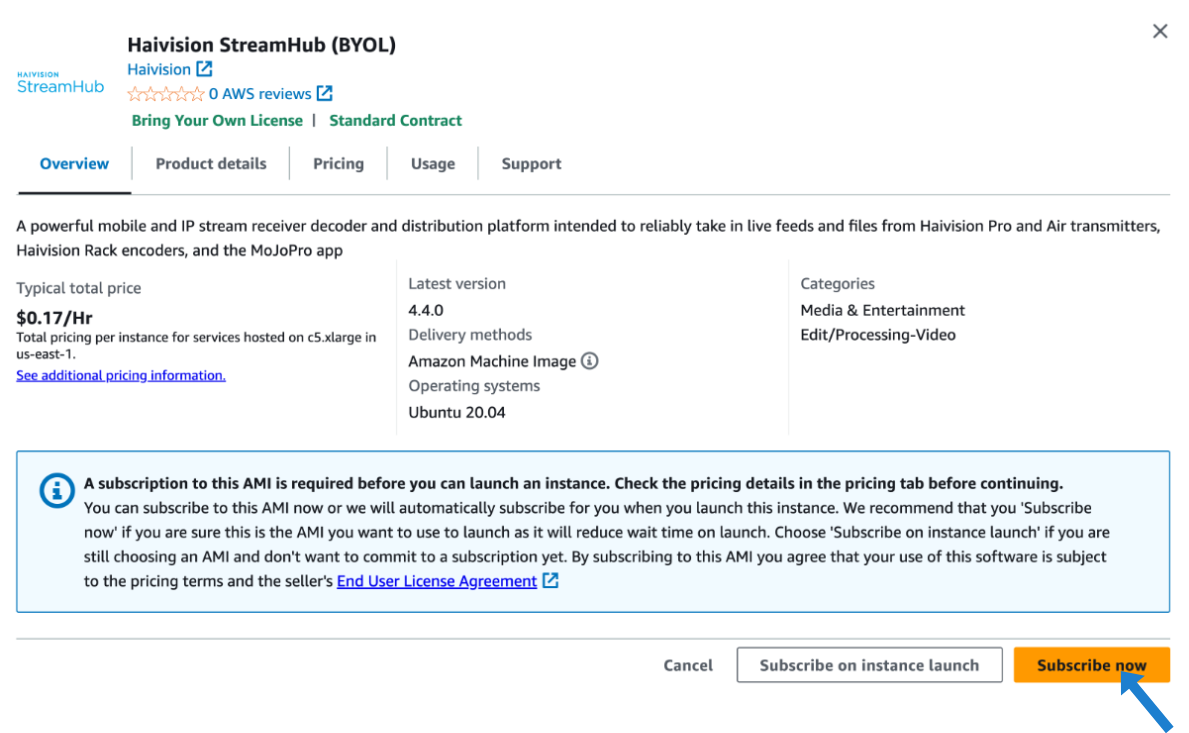Click the orange Subscribe now button
Image resolution: width=1189 pixels, height=733 pixels.
point(1091,665)
